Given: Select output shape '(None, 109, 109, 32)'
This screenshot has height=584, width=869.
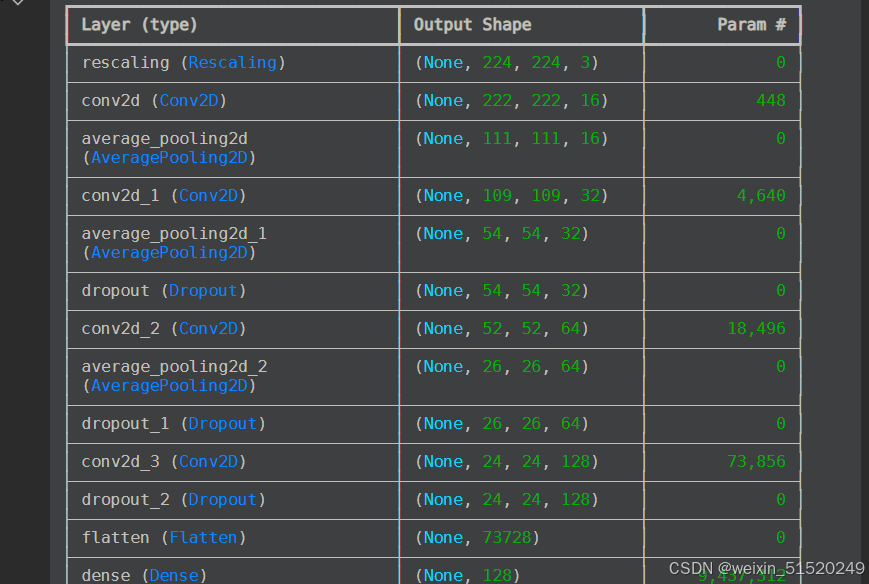Looking at the screenshot, I should click(512, 196).
